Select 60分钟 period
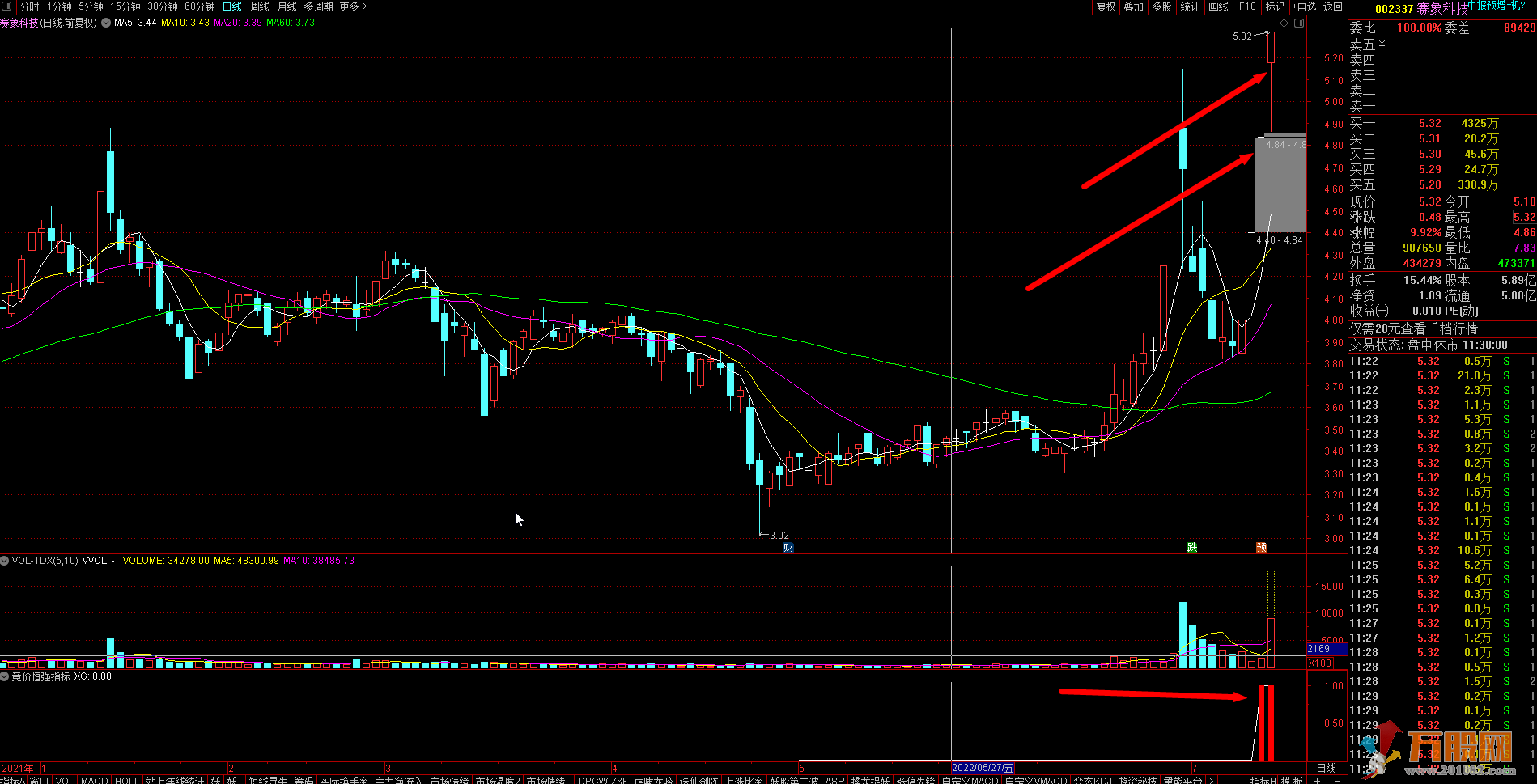The image size is (1537, 784). pyautogui.click(x=200, y=6)
